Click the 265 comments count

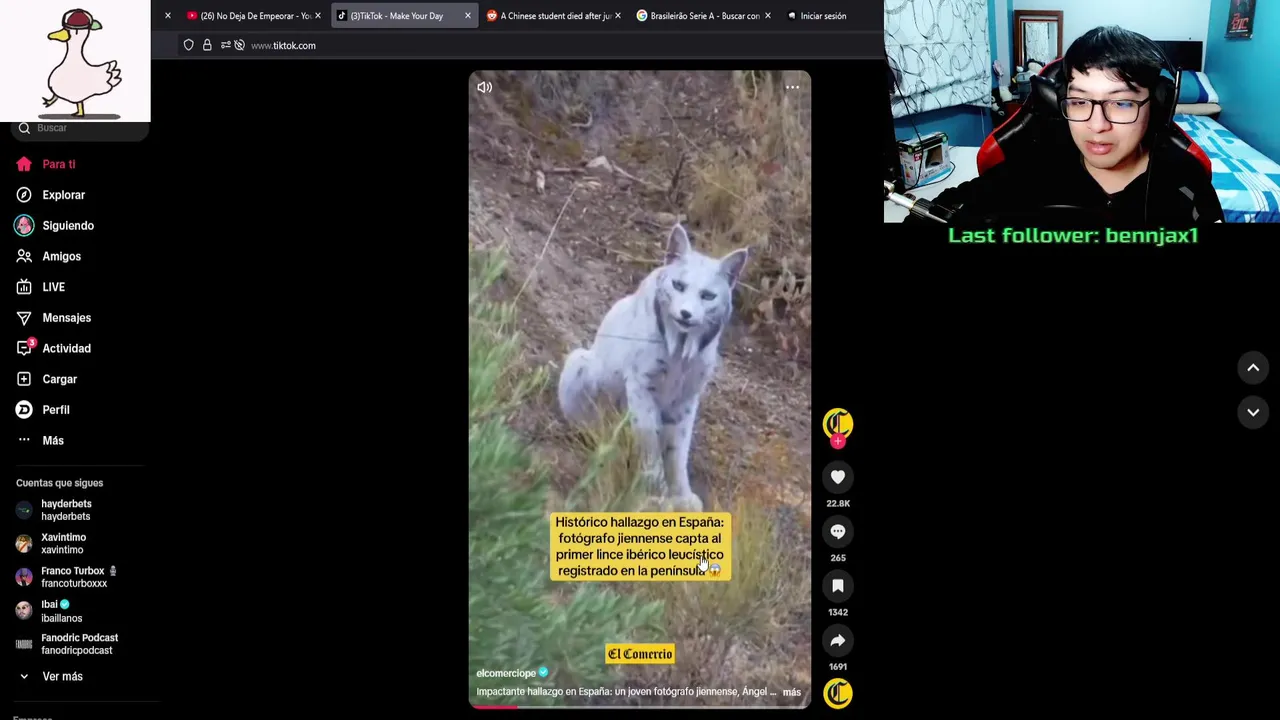pyautogui.click(x=838, y=558)
